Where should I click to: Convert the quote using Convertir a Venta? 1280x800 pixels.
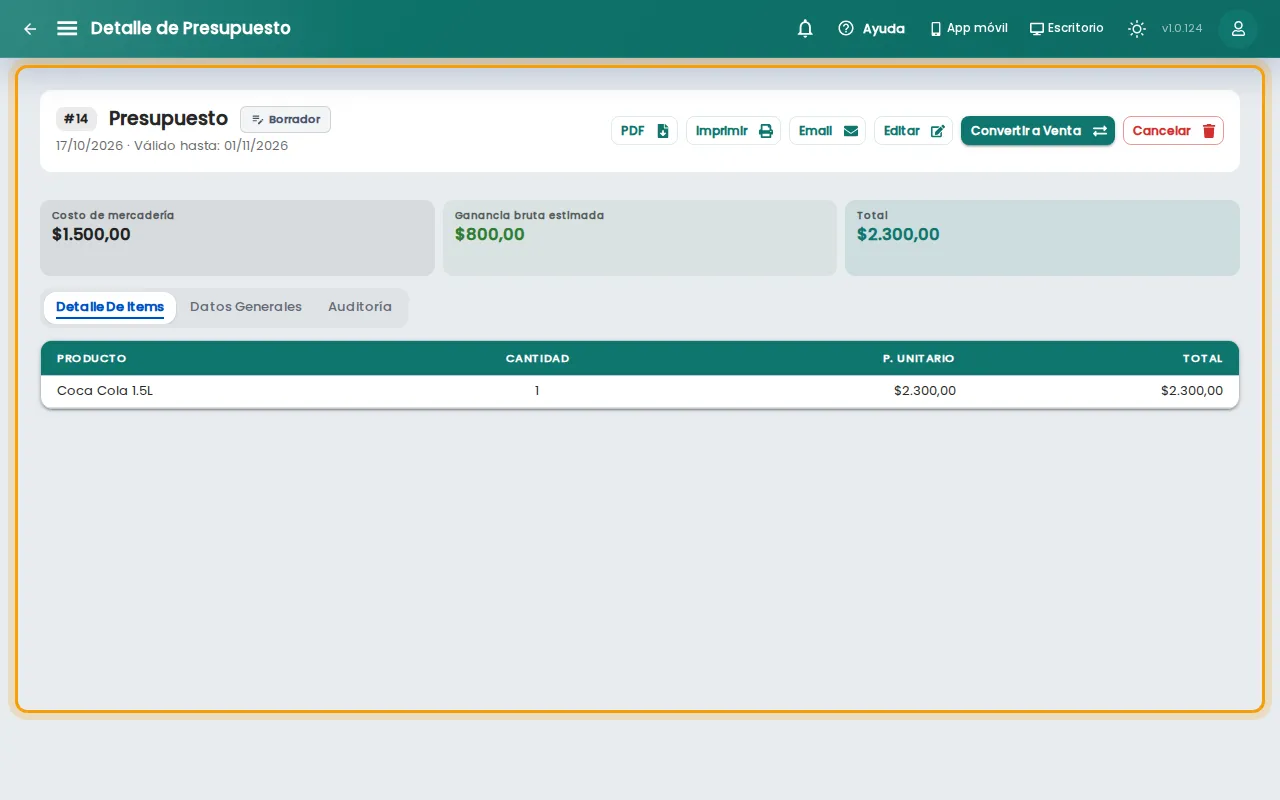pyautogui.click(x=1038, y=131)
